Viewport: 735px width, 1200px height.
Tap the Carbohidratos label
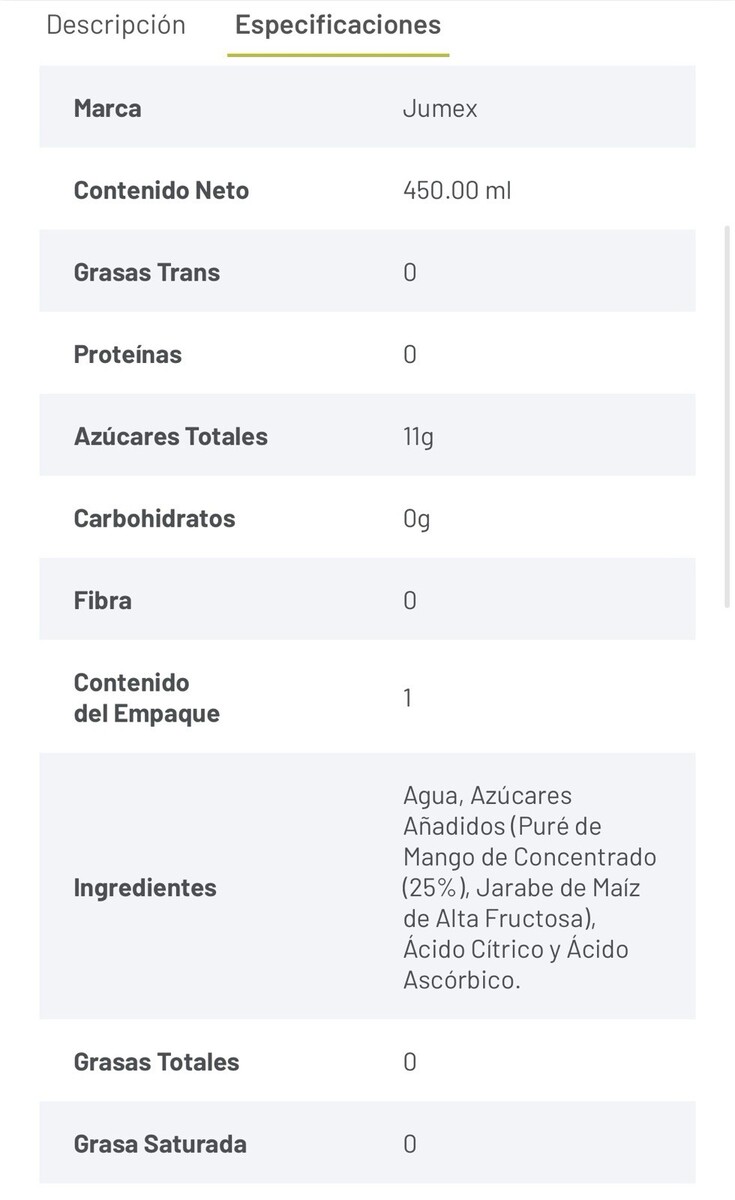point(154,518)
